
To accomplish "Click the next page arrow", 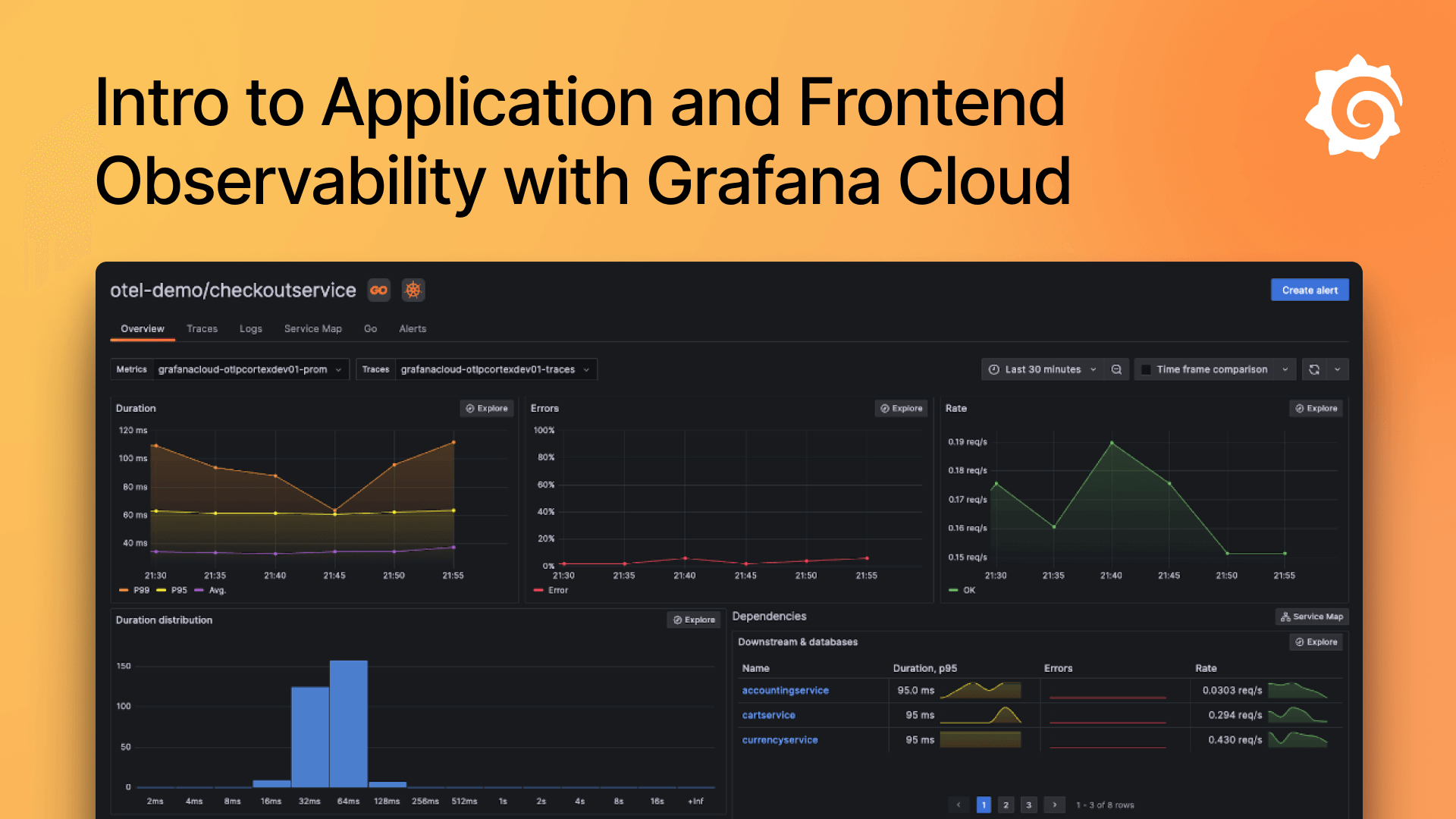I will pos(1055,805).
